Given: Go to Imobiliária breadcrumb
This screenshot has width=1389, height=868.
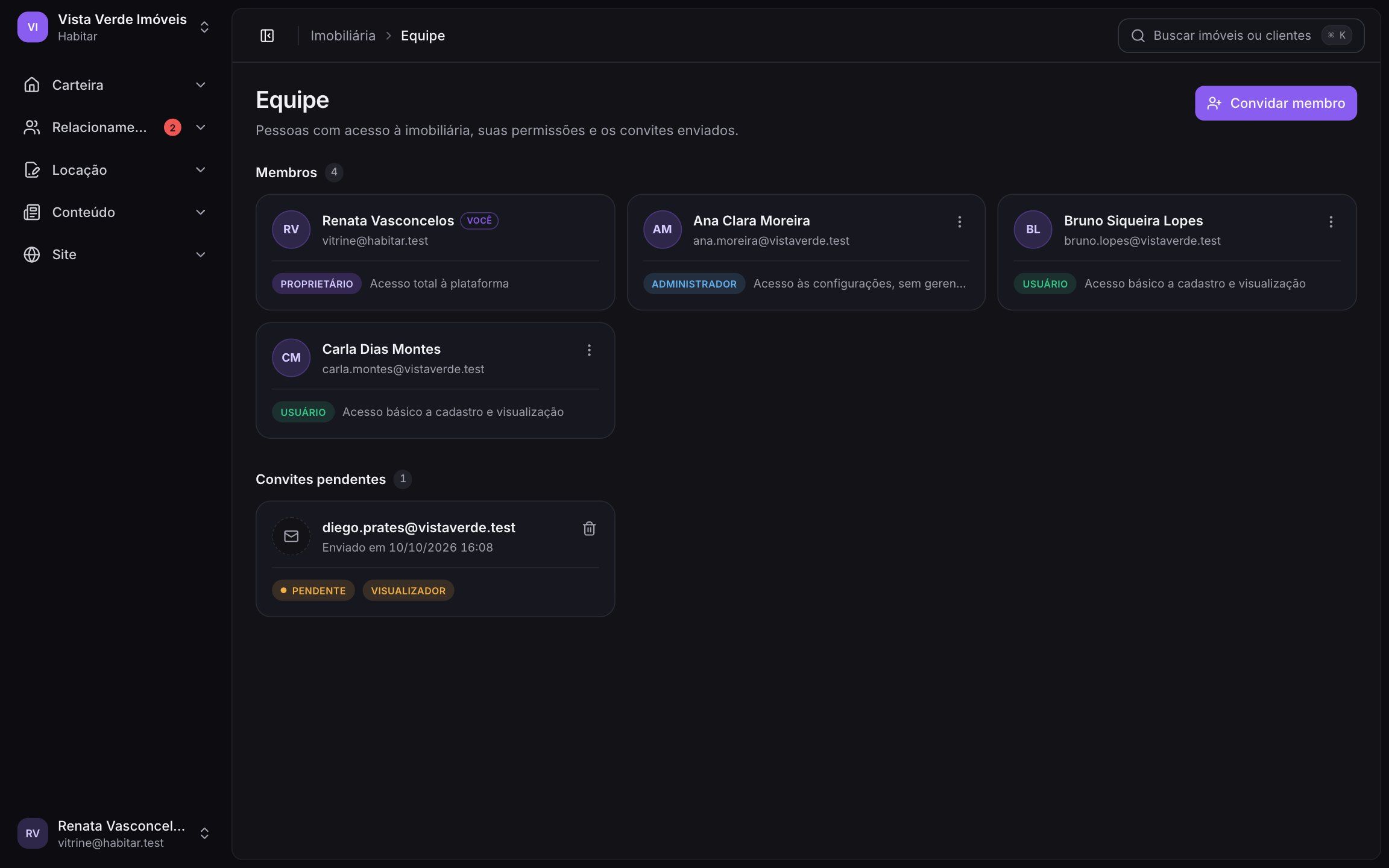Looking at the screenshot, I should (x=342, y=36).
